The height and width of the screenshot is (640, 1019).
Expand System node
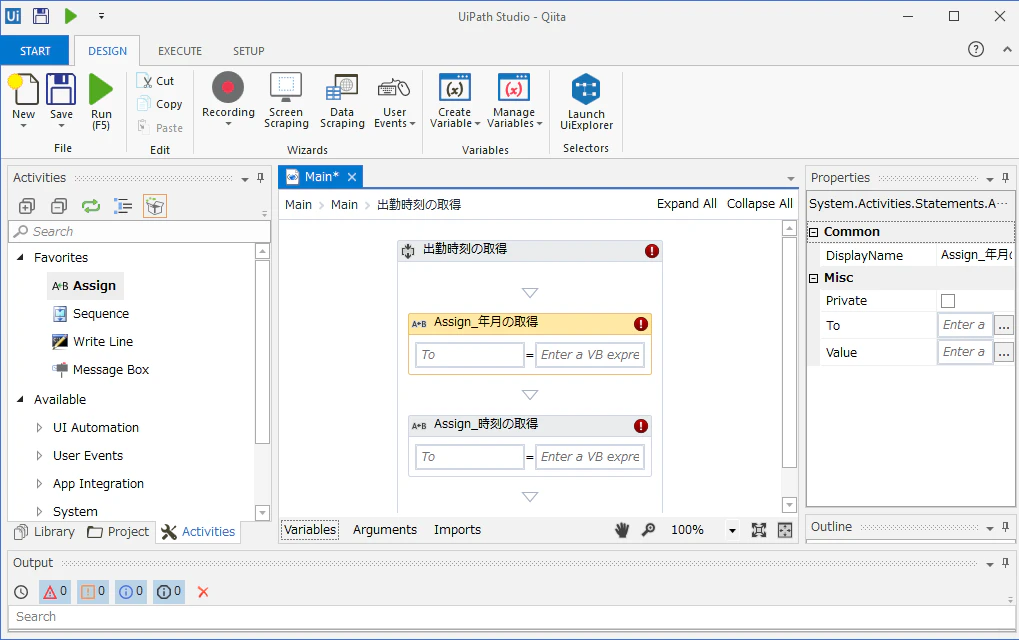[39, 511]
